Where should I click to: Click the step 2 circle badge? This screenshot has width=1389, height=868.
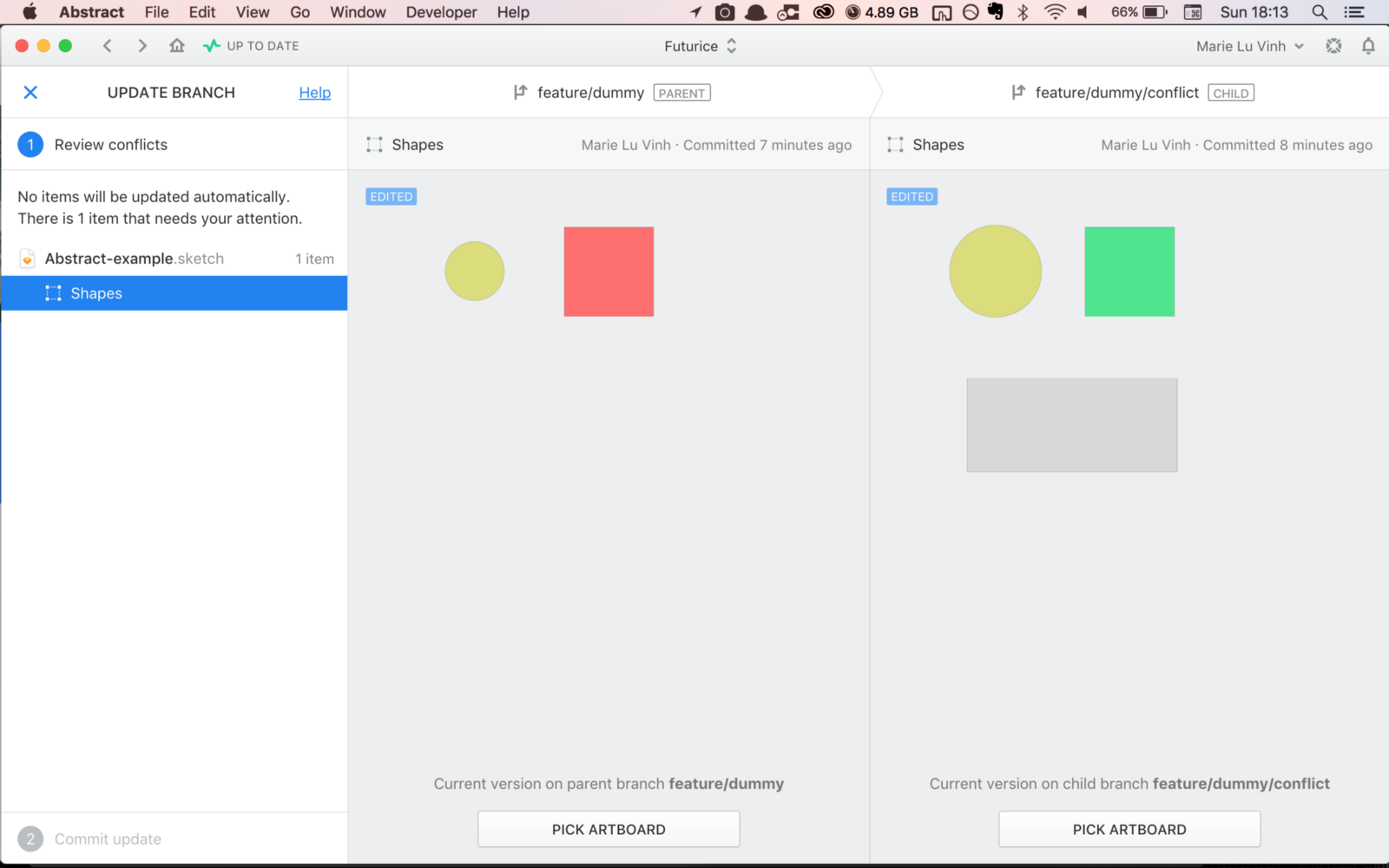coord(30,839)
